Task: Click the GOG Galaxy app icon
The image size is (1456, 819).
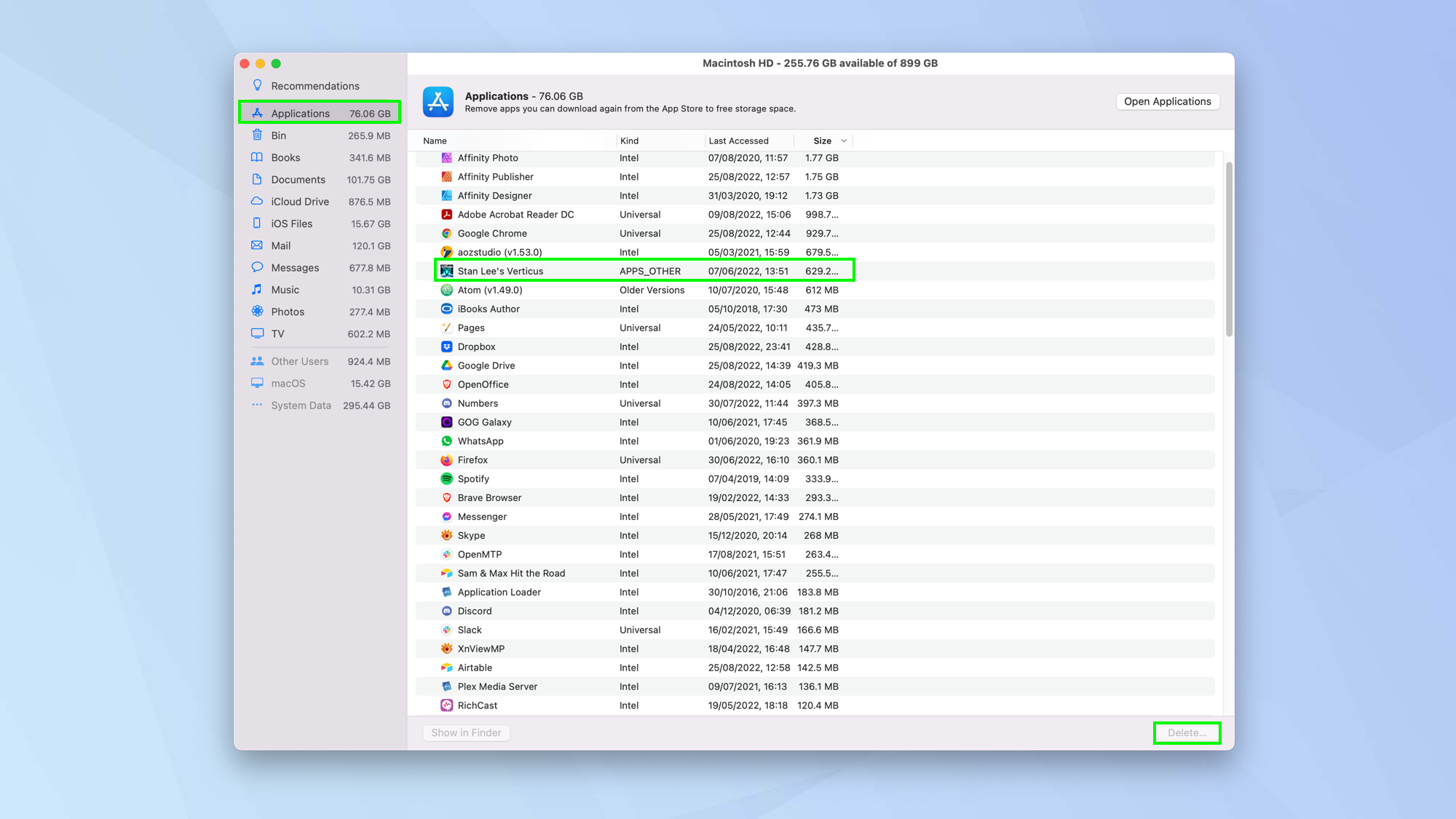Action: point(447,422)
